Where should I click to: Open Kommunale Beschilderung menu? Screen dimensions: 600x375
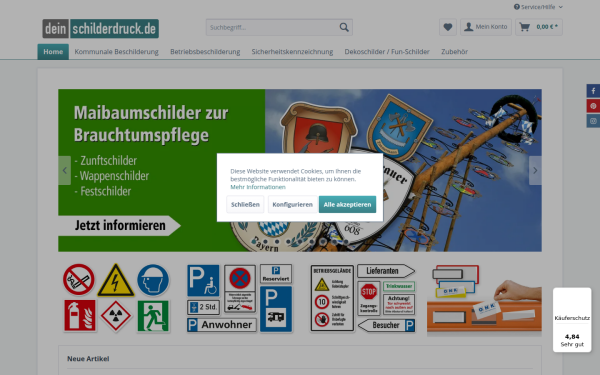pyautogui.click(x=116, y=52)
